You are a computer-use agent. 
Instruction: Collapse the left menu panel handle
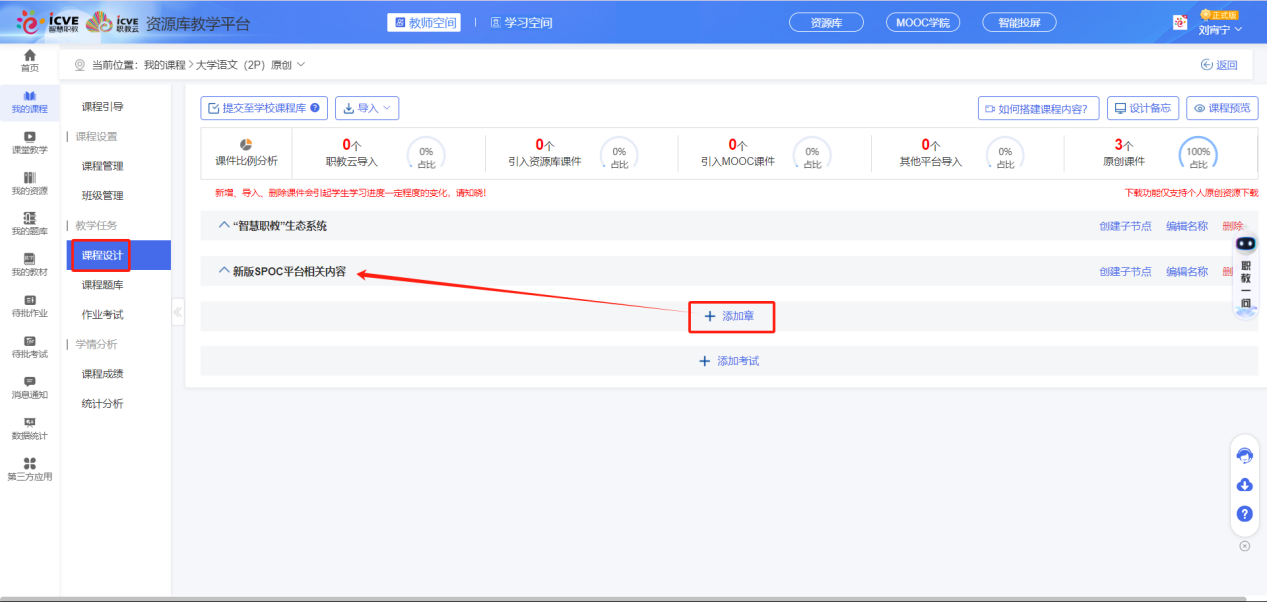coord(178,312)
